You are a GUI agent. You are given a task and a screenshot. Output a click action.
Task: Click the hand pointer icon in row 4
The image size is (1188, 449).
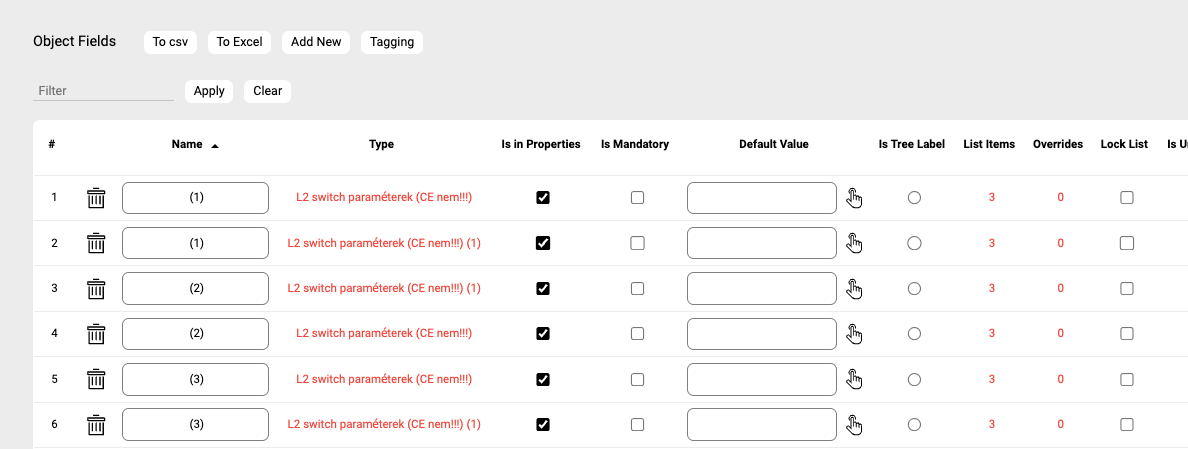pyautogui.click(x=854, y=334)
